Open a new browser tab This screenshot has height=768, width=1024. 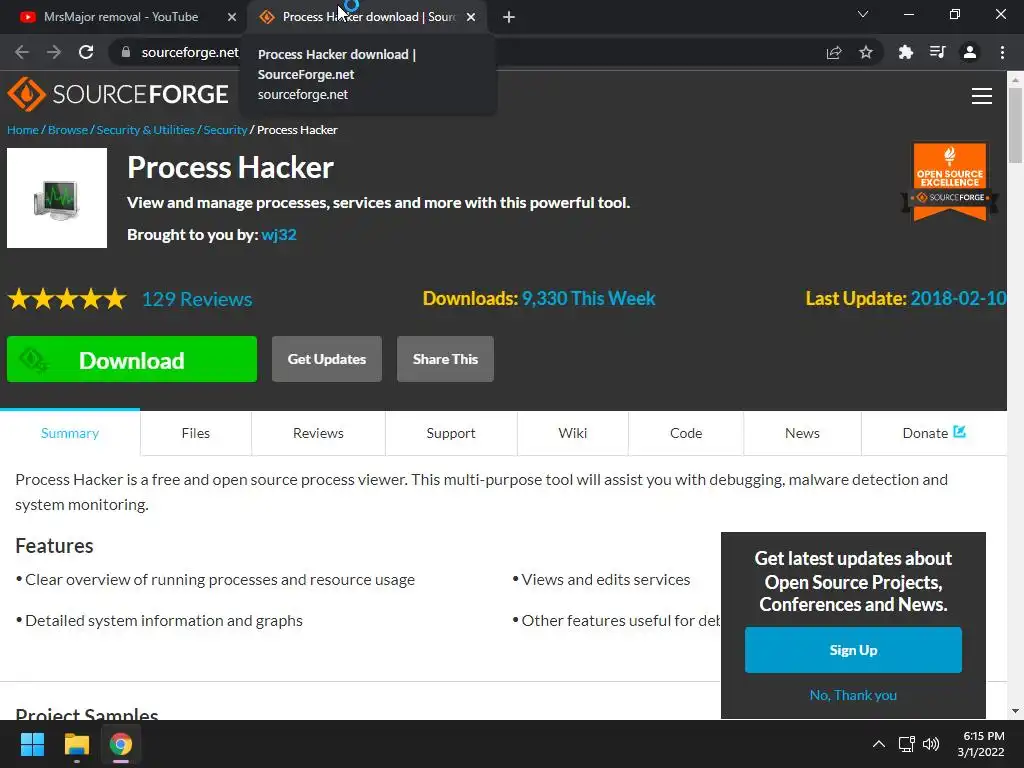(509, 17)
